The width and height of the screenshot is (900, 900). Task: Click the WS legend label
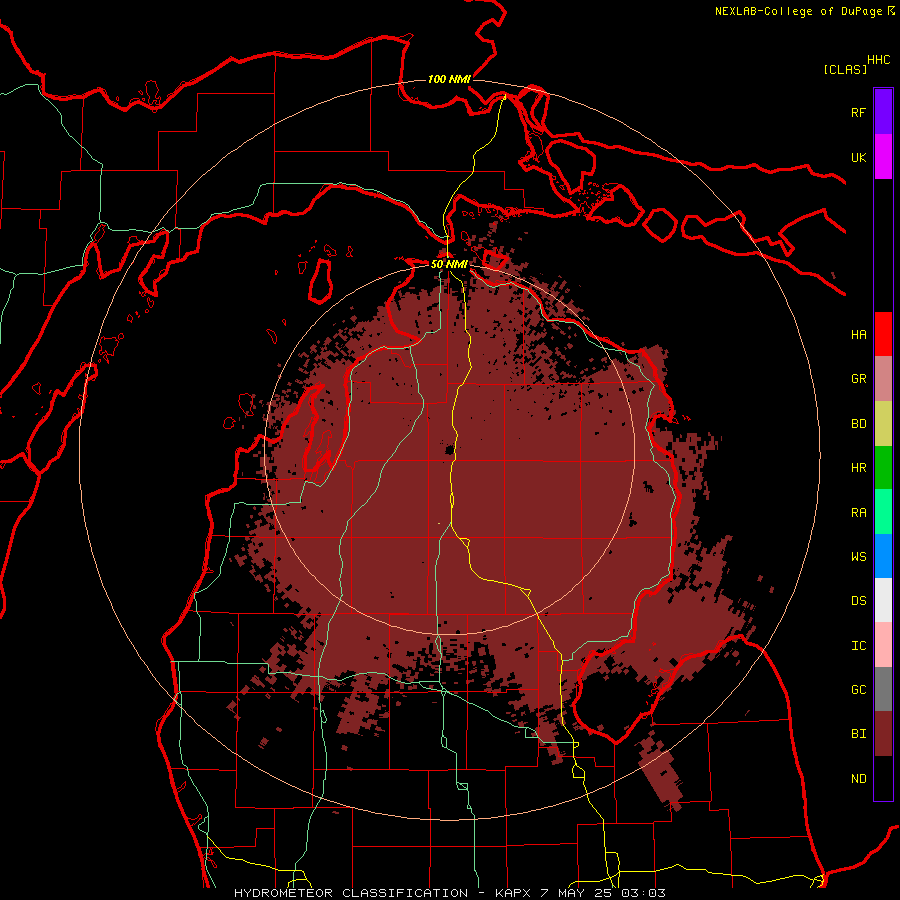pos(858,557)
